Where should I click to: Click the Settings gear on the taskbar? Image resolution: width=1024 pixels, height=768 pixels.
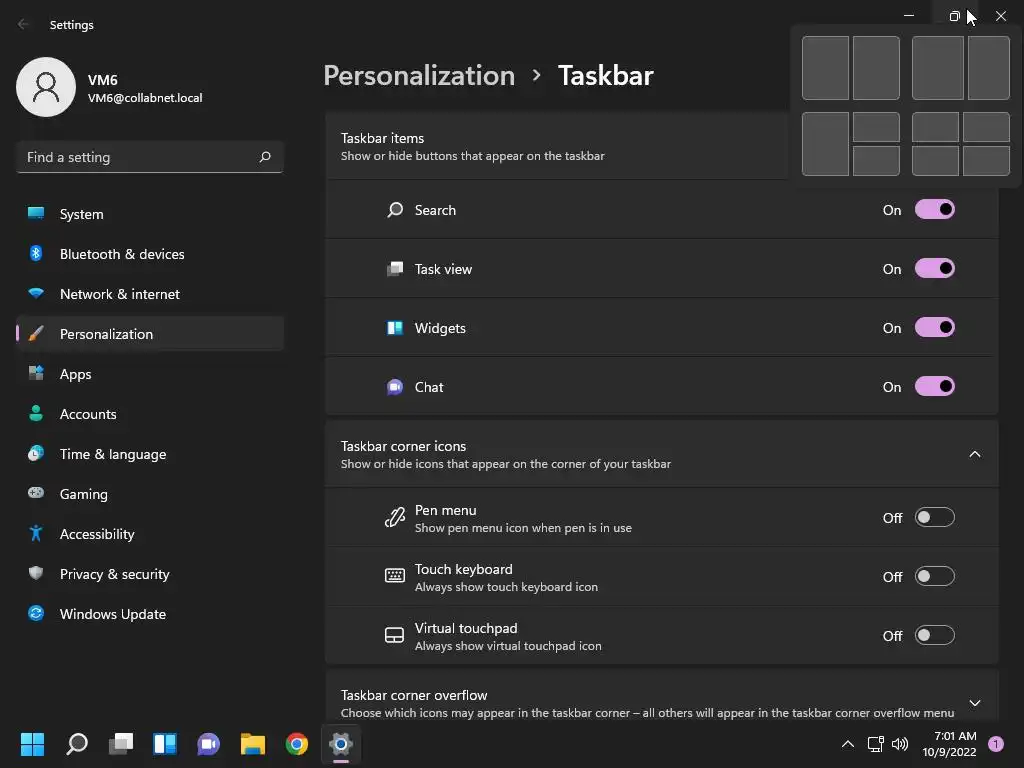click(340, 743)
